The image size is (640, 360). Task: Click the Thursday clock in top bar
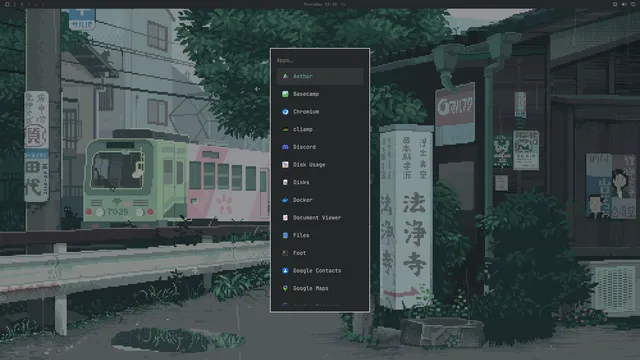click(320, 4)
